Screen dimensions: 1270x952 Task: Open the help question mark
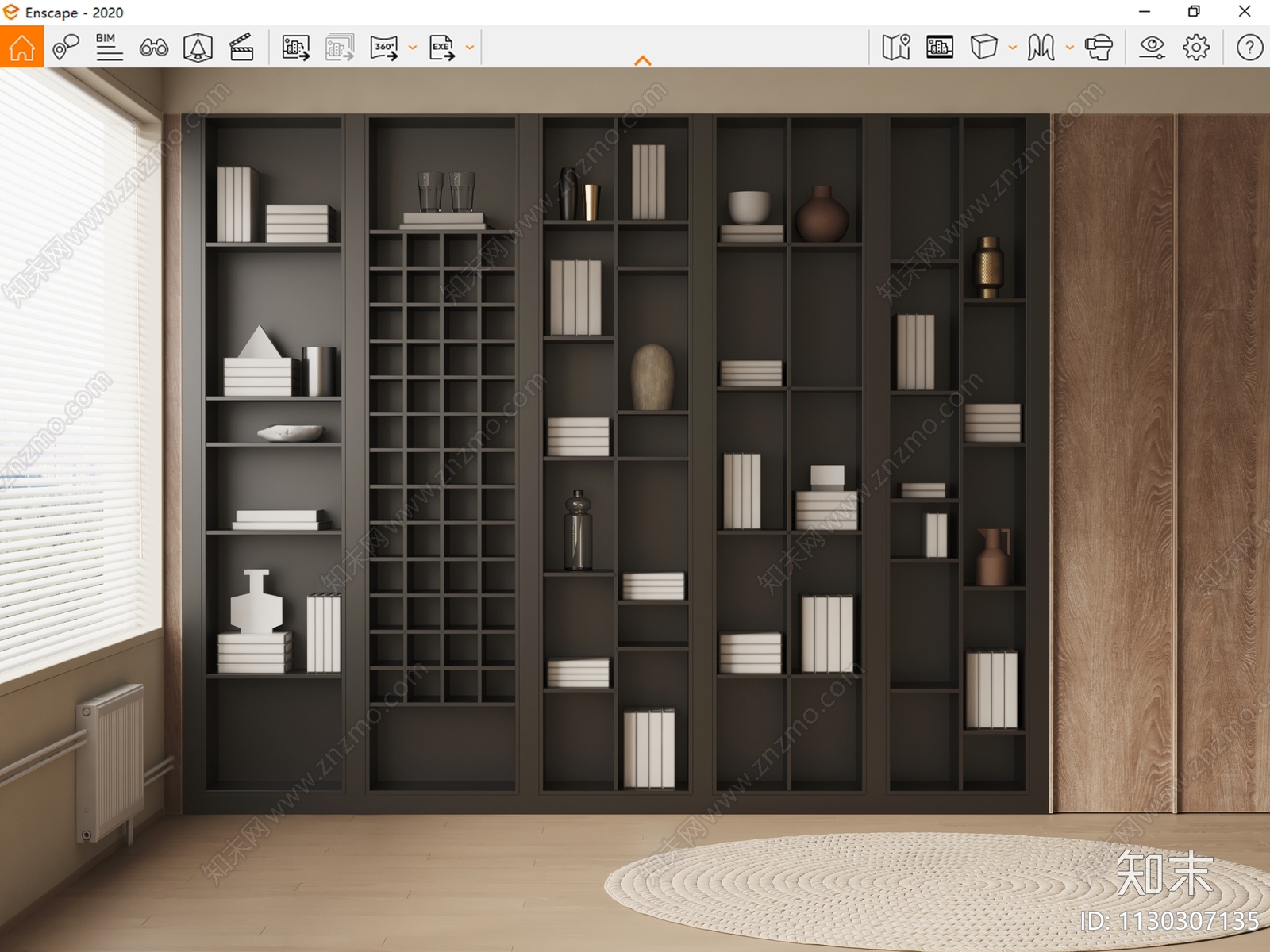pyautogui.click(x=1249, y=48)
